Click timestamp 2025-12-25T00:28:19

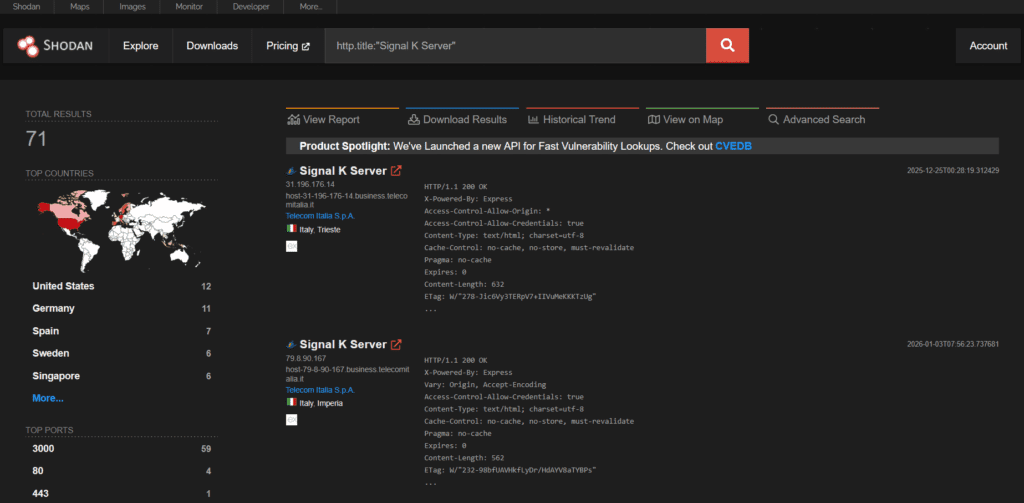click(x=953, y=170)
